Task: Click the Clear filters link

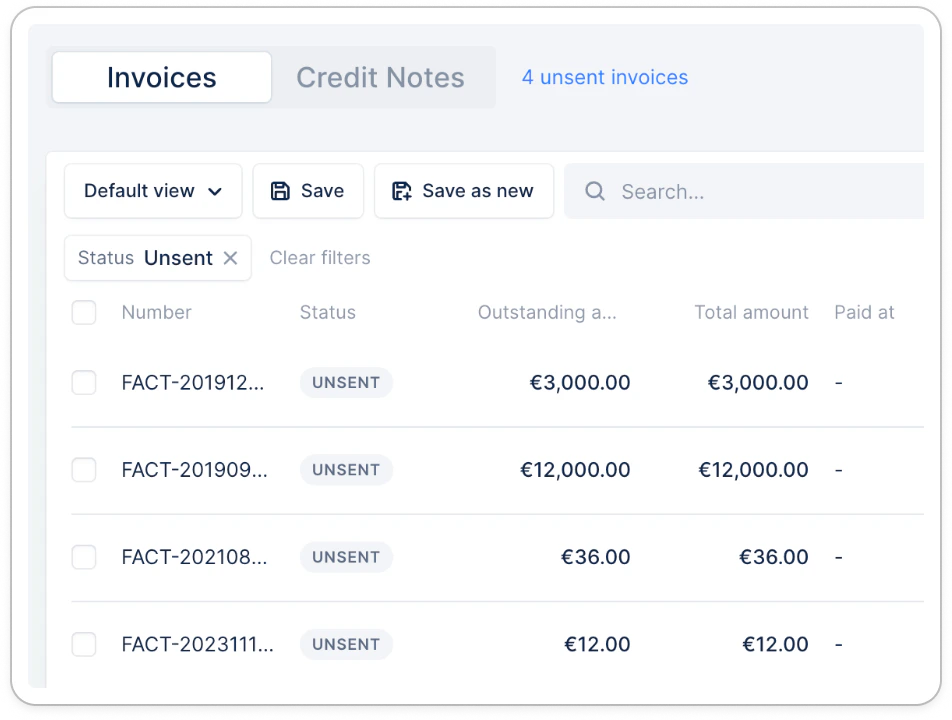Action: 320,258
